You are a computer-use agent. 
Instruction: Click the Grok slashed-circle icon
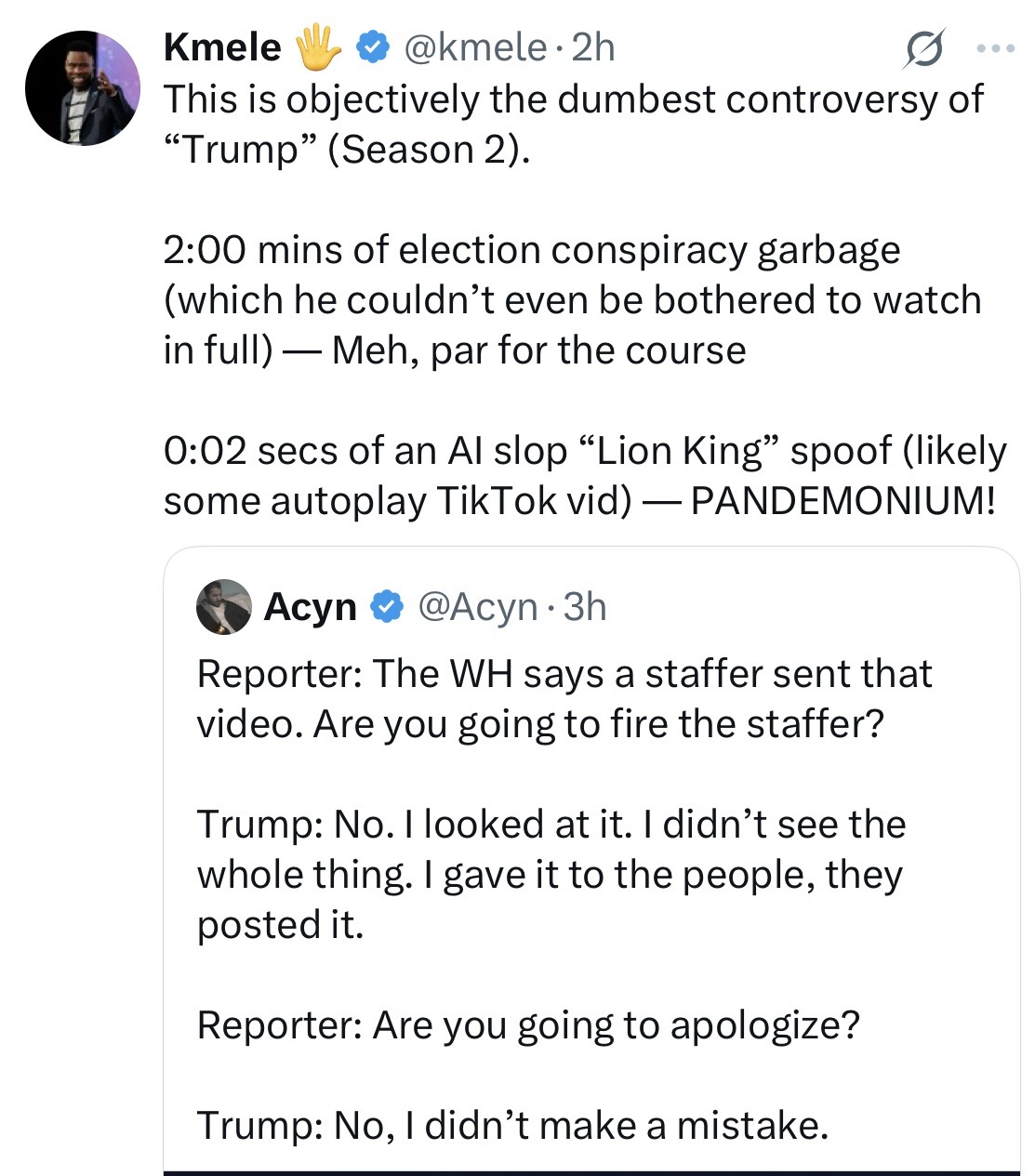pyautogui.click(x=923, y=48)
